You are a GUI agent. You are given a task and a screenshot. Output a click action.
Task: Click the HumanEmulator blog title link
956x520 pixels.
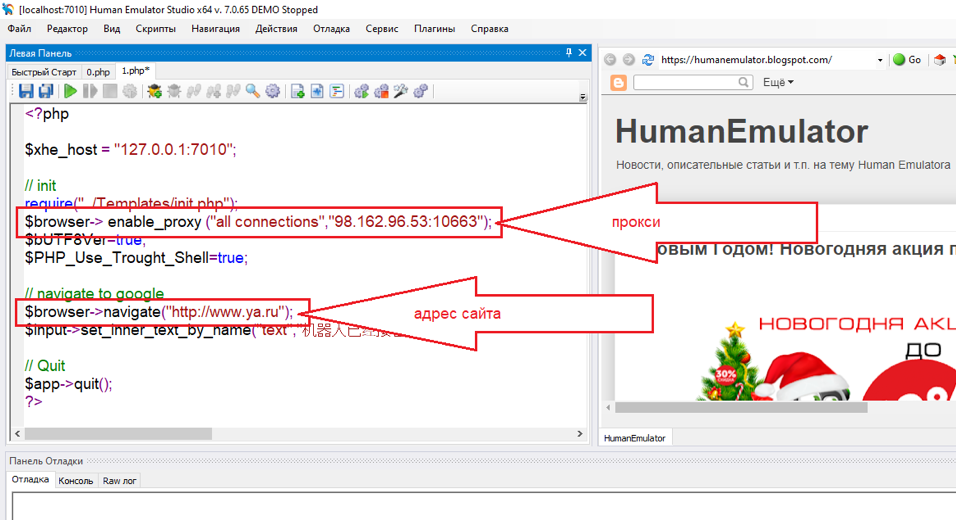point(741,131)
